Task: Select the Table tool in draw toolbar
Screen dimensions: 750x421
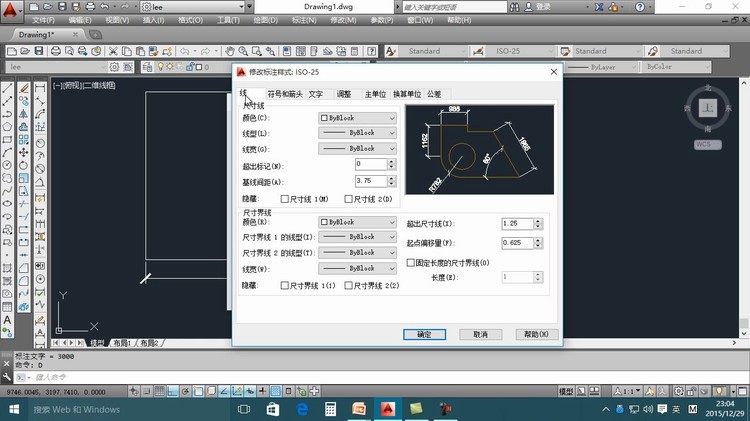Action: click(7, 307)
